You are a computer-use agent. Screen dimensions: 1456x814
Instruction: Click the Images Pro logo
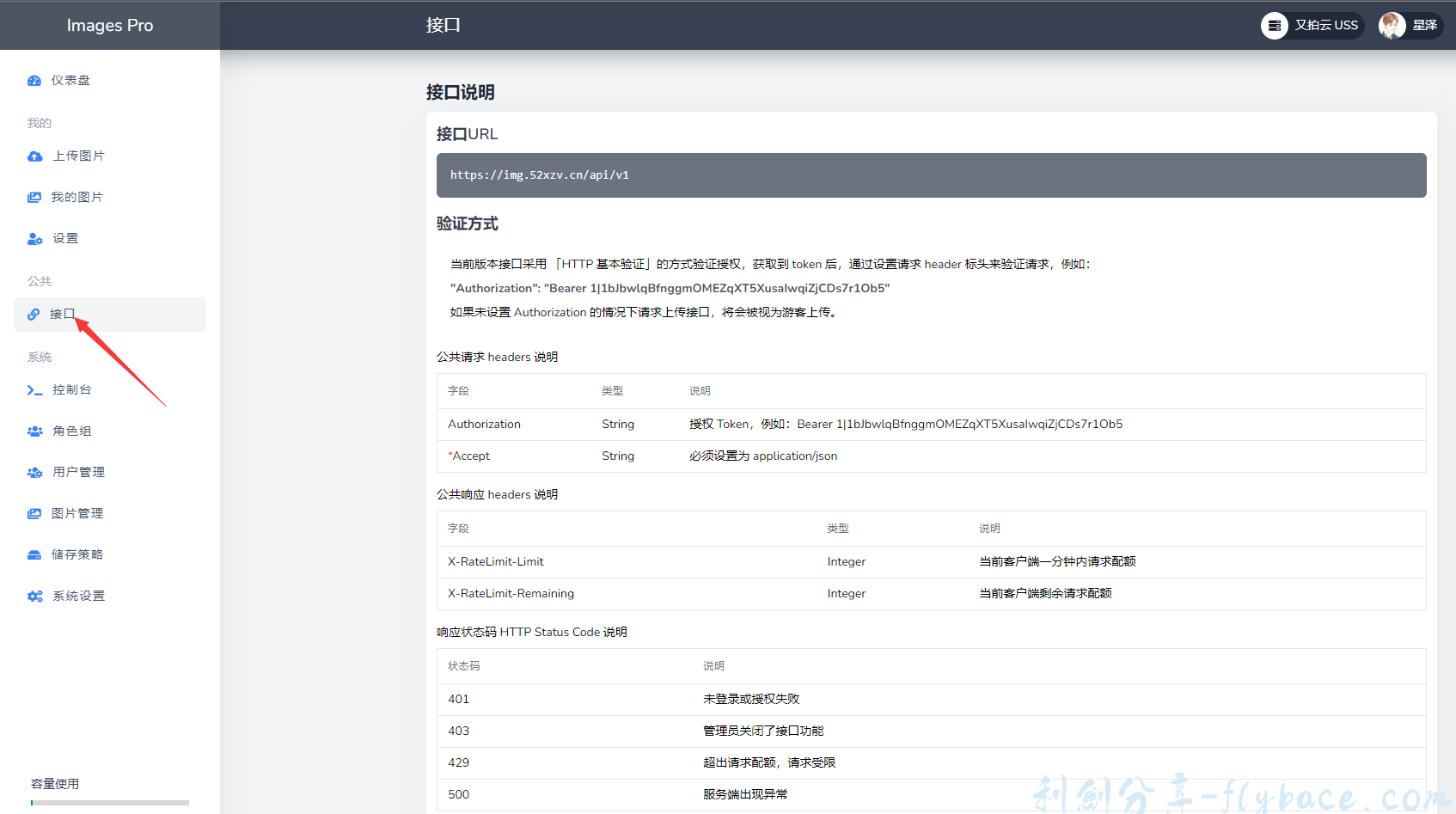[109, 25]
